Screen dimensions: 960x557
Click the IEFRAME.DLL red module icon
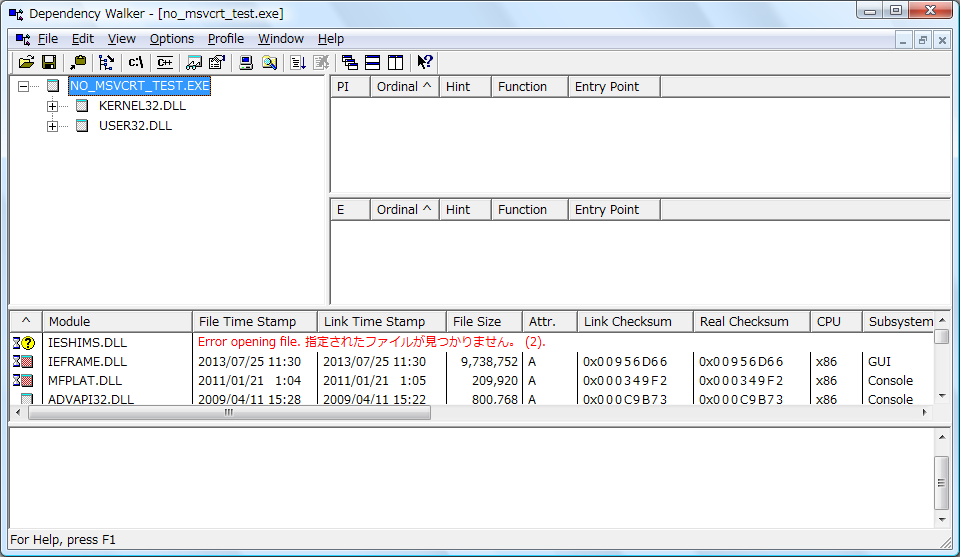tap(27, 362)
